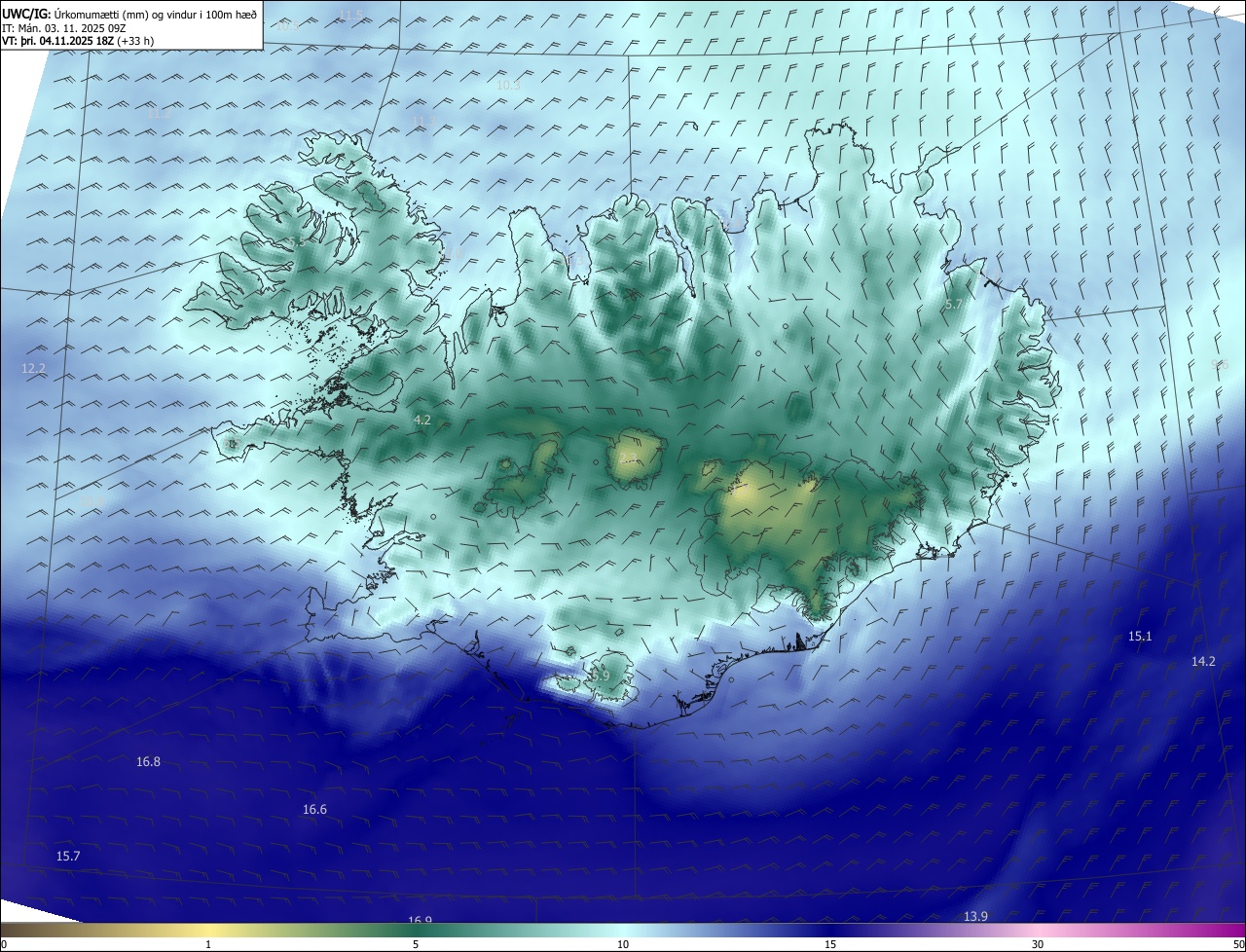Click the 15.1 value label on the map
This screenshot has height=952, width=1246.
pyautogui.click(x=1140, y=637)
